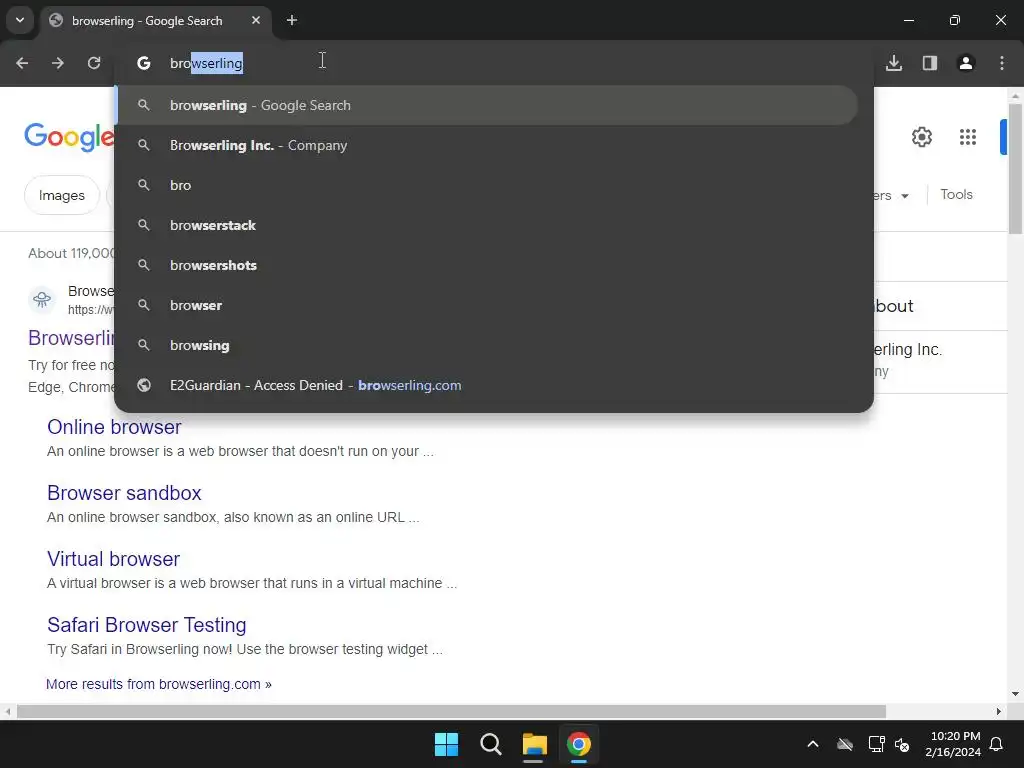Open the Browser sandbox link
The width and height of the screenshot is (1024, 768).
click(x=124, y=493)
